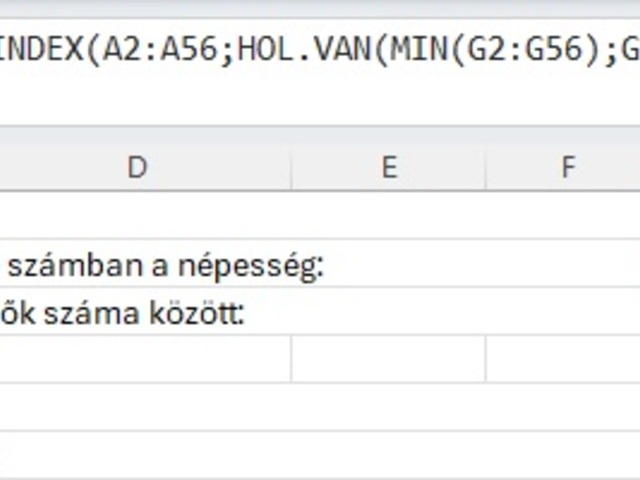Select the column E header
This screenshot has height=480, width=640.
(389, 167)
